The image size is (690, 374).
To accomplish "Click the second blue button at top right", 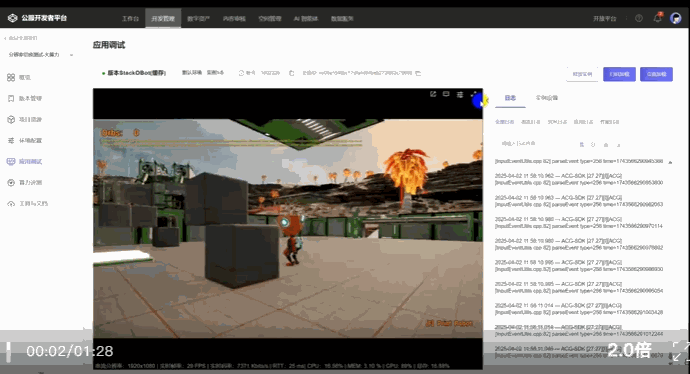I will tap(656, 74).
